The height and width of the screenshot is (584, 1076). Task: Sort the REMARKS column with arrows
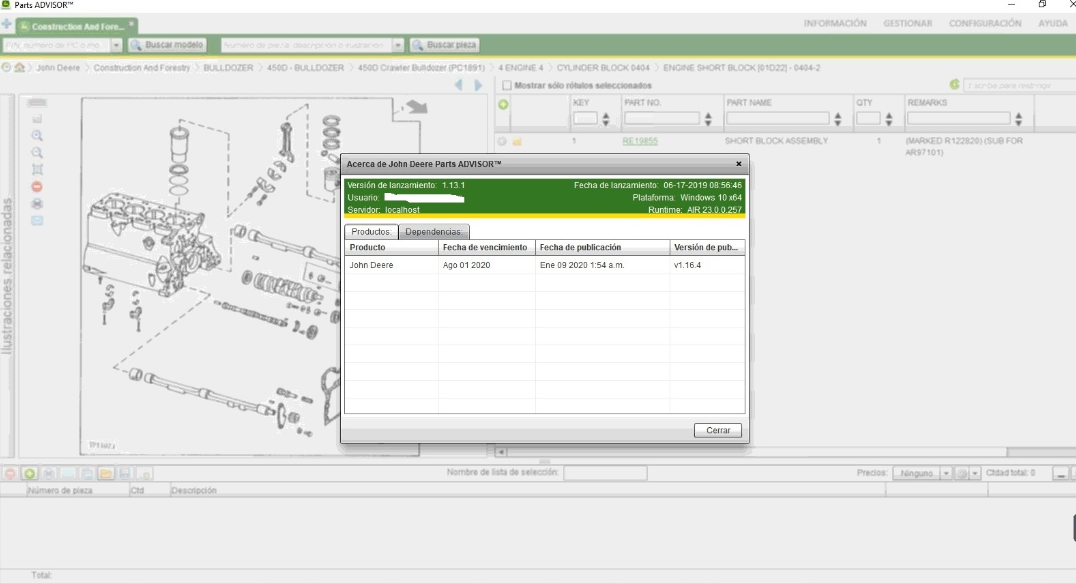click(x=1018, y=119)
